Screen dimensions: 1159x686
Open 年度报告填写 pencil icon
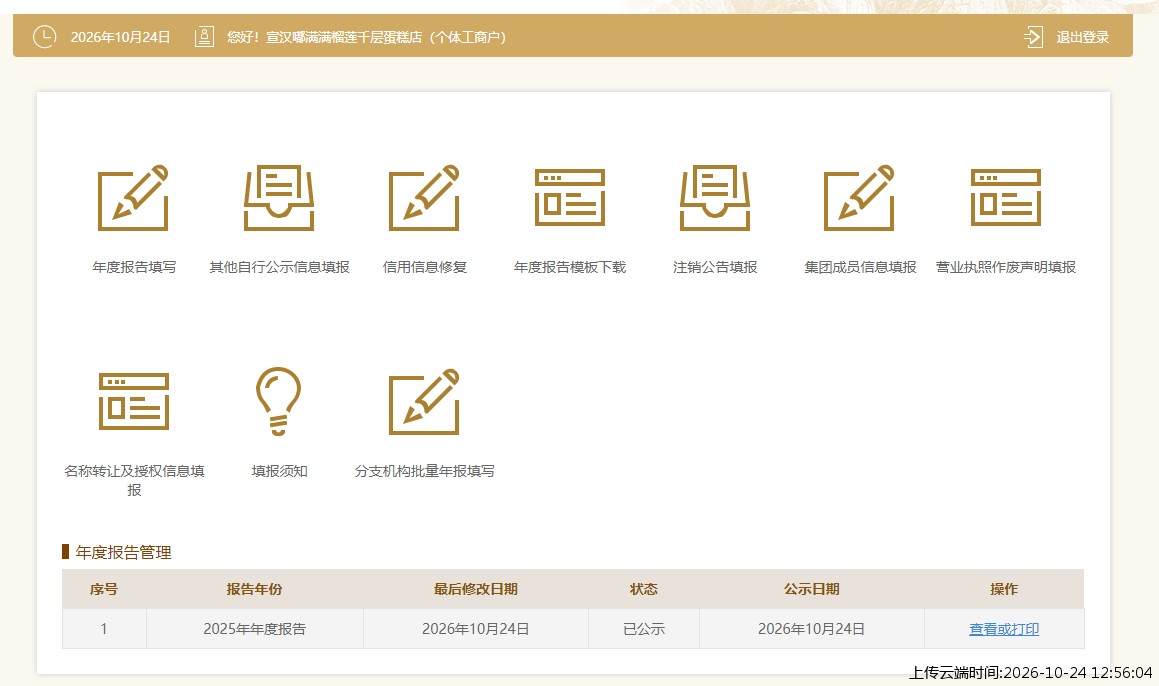coord(134,197)
